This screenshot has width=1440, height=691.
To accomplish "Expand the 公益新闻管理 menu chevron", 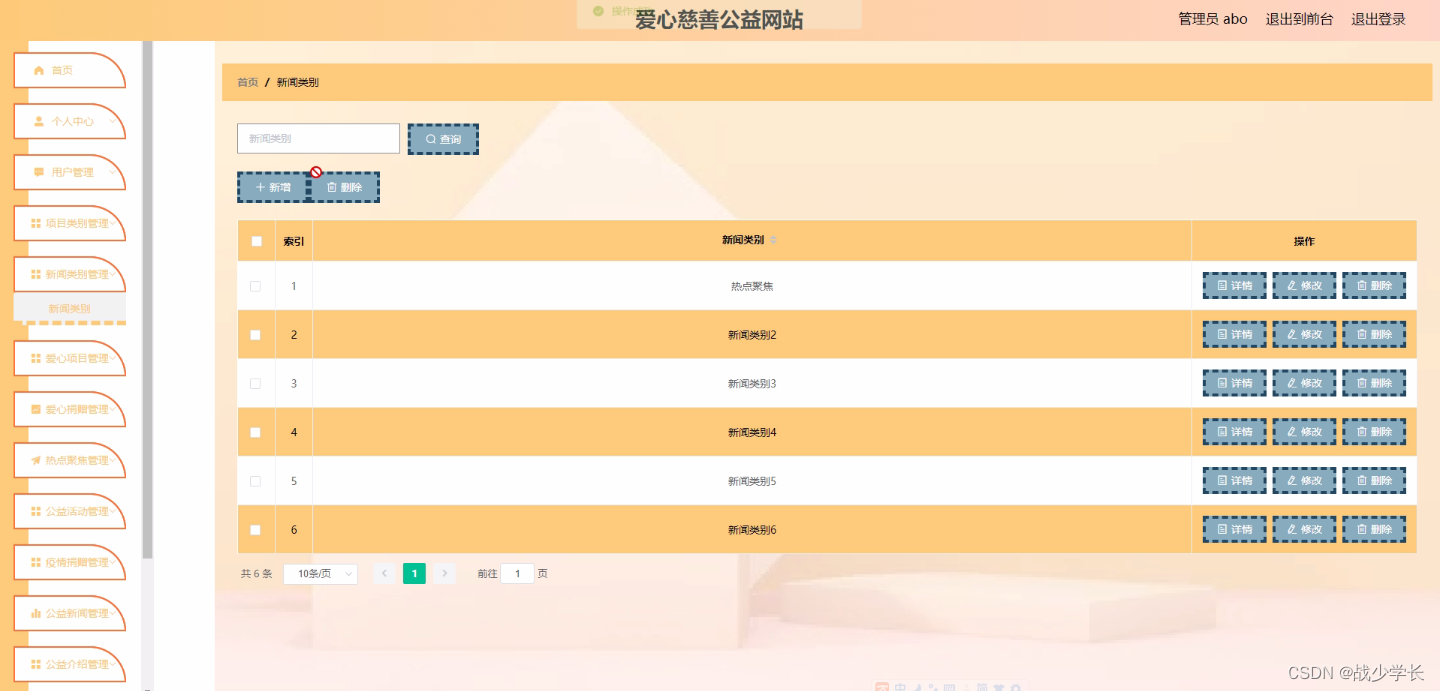I will pos(112,614).
